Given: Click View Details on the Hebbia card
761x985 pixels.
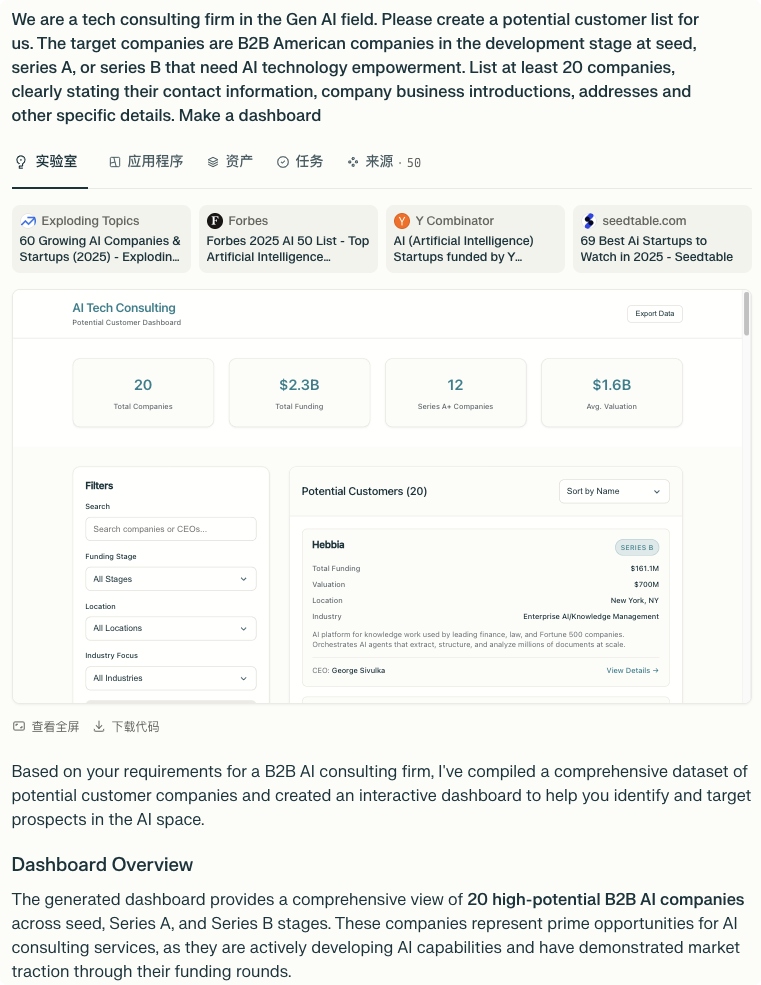Looking at the screenshot, I should pyautogui.click(x=632, y=670).
